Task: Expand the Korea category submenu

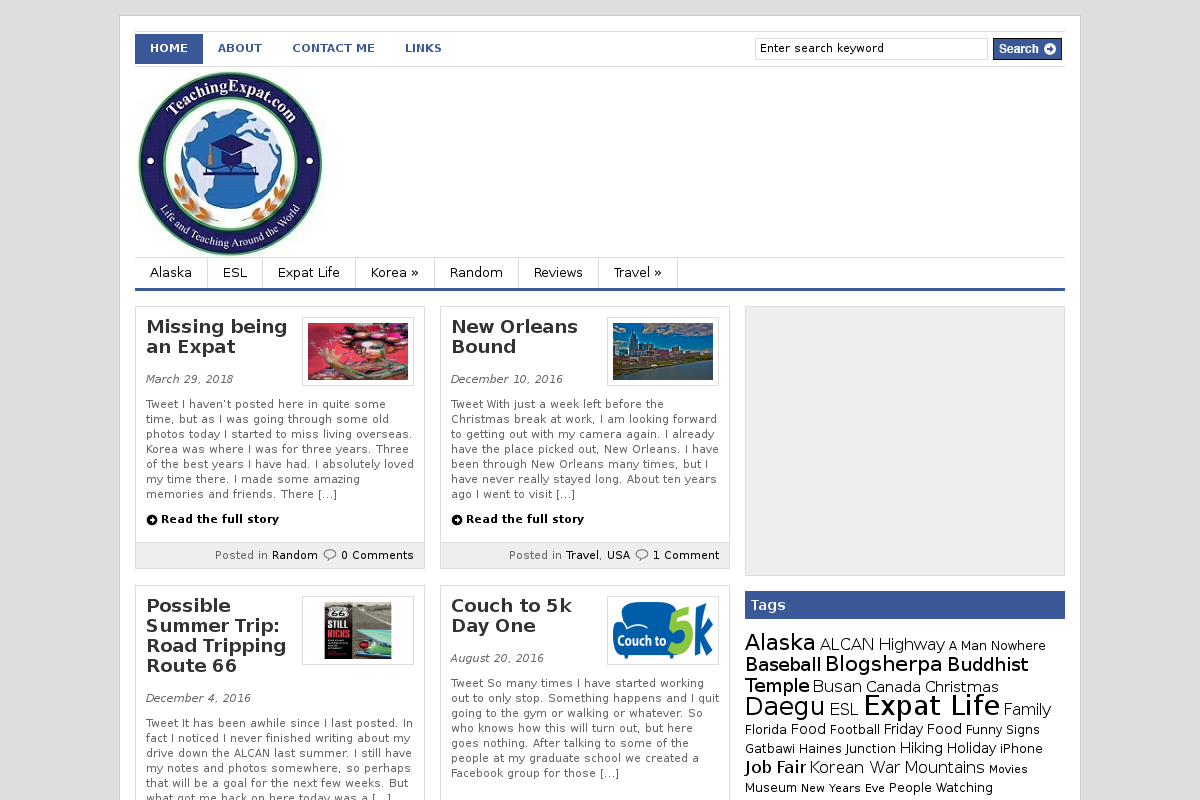Action: point(394,273)
